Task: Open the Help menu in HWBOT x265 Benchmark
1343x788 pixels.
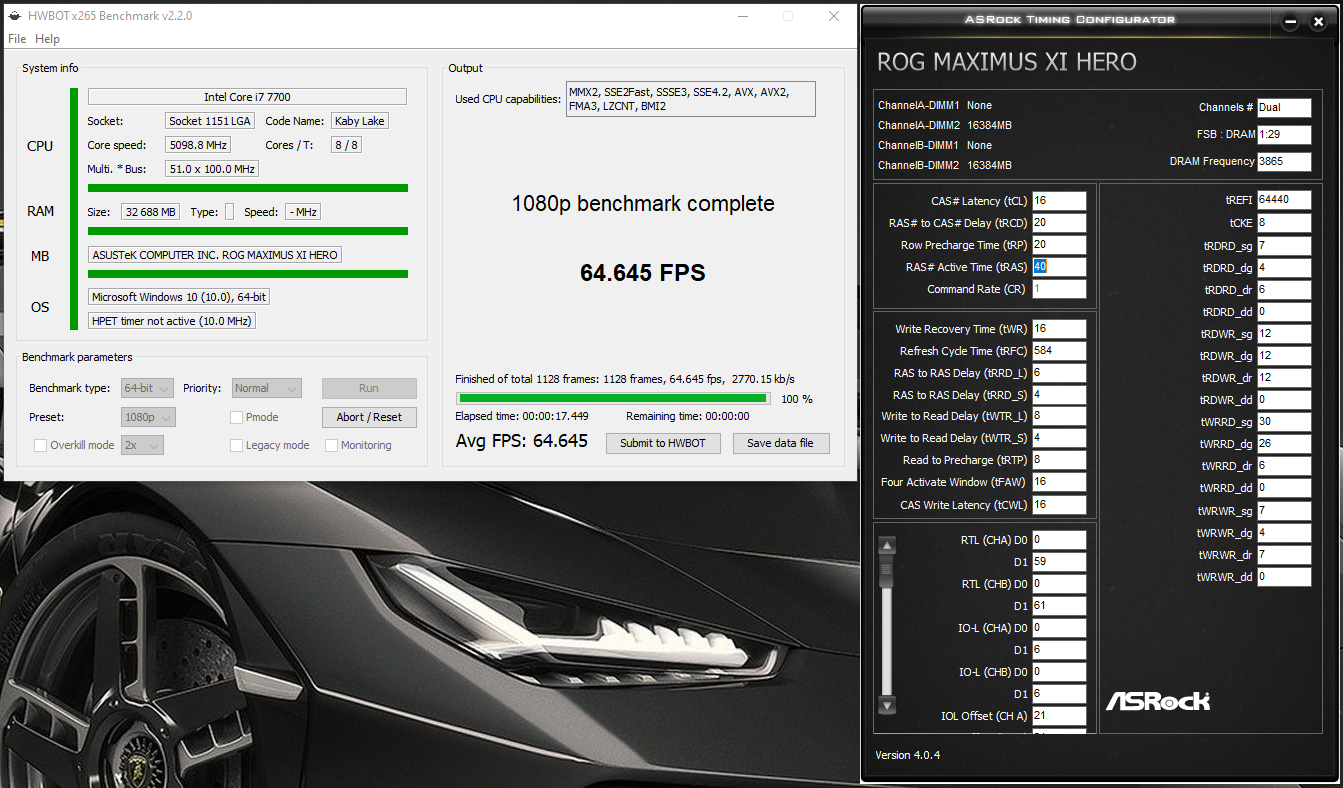Action: pos(47,39)
